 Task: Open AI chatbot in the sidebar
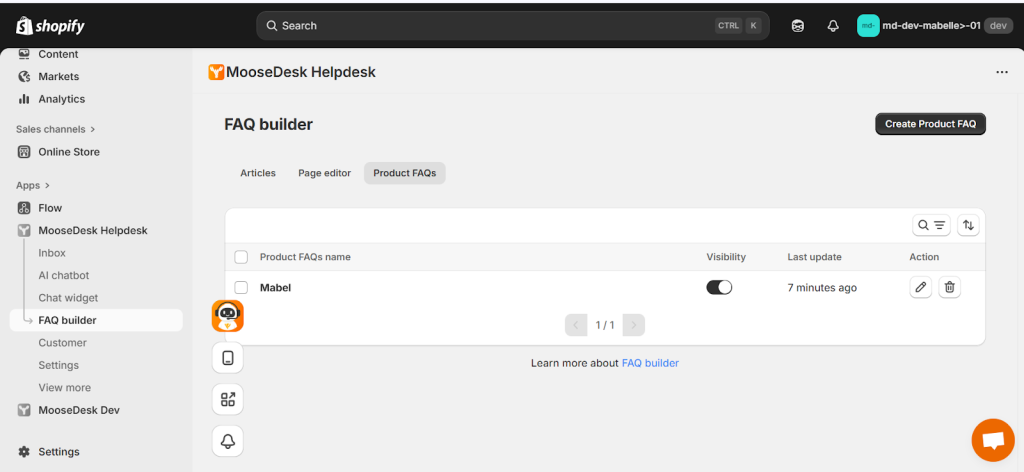(64, 275)
